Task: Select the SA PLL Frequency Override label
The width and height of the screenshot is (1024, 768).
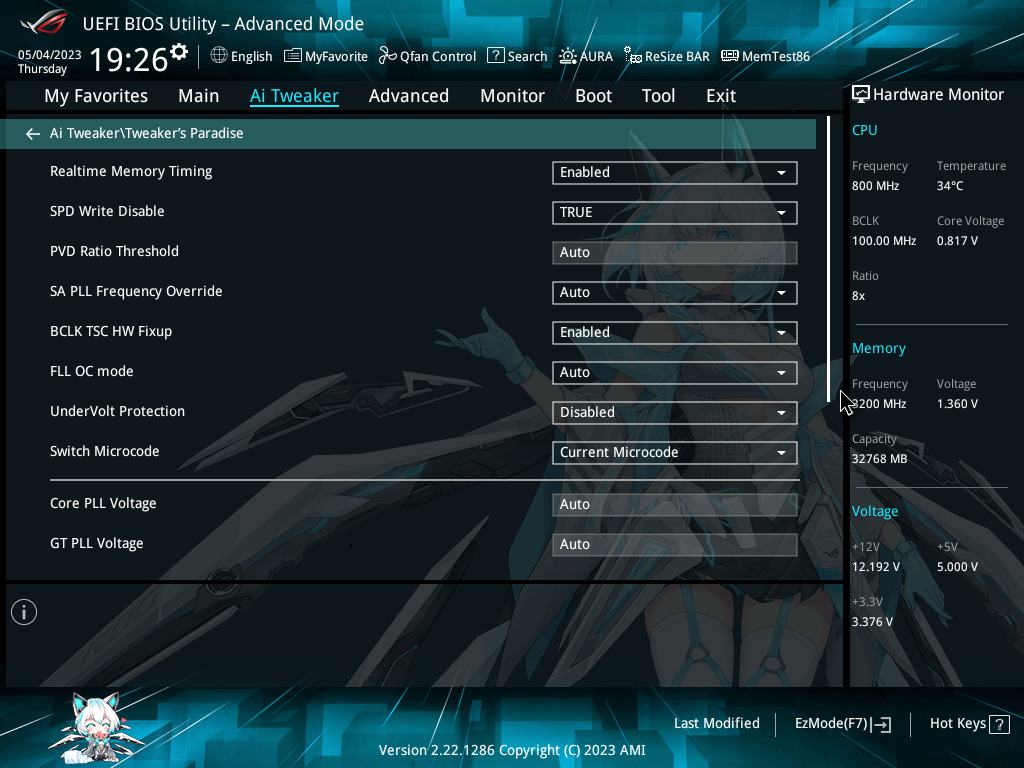Action: (x=136, y=291)
